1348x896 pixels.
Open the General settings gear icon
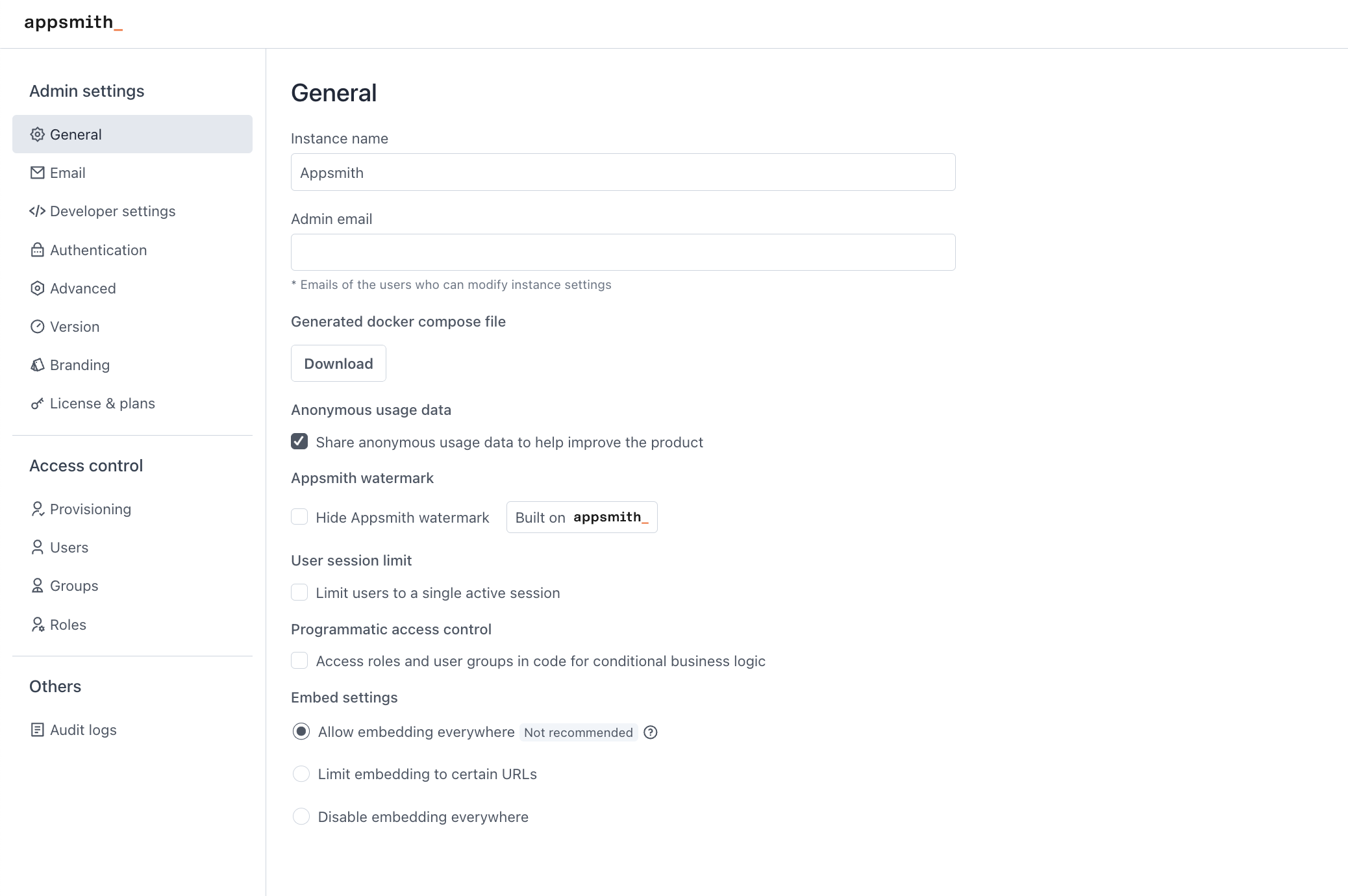37,134
